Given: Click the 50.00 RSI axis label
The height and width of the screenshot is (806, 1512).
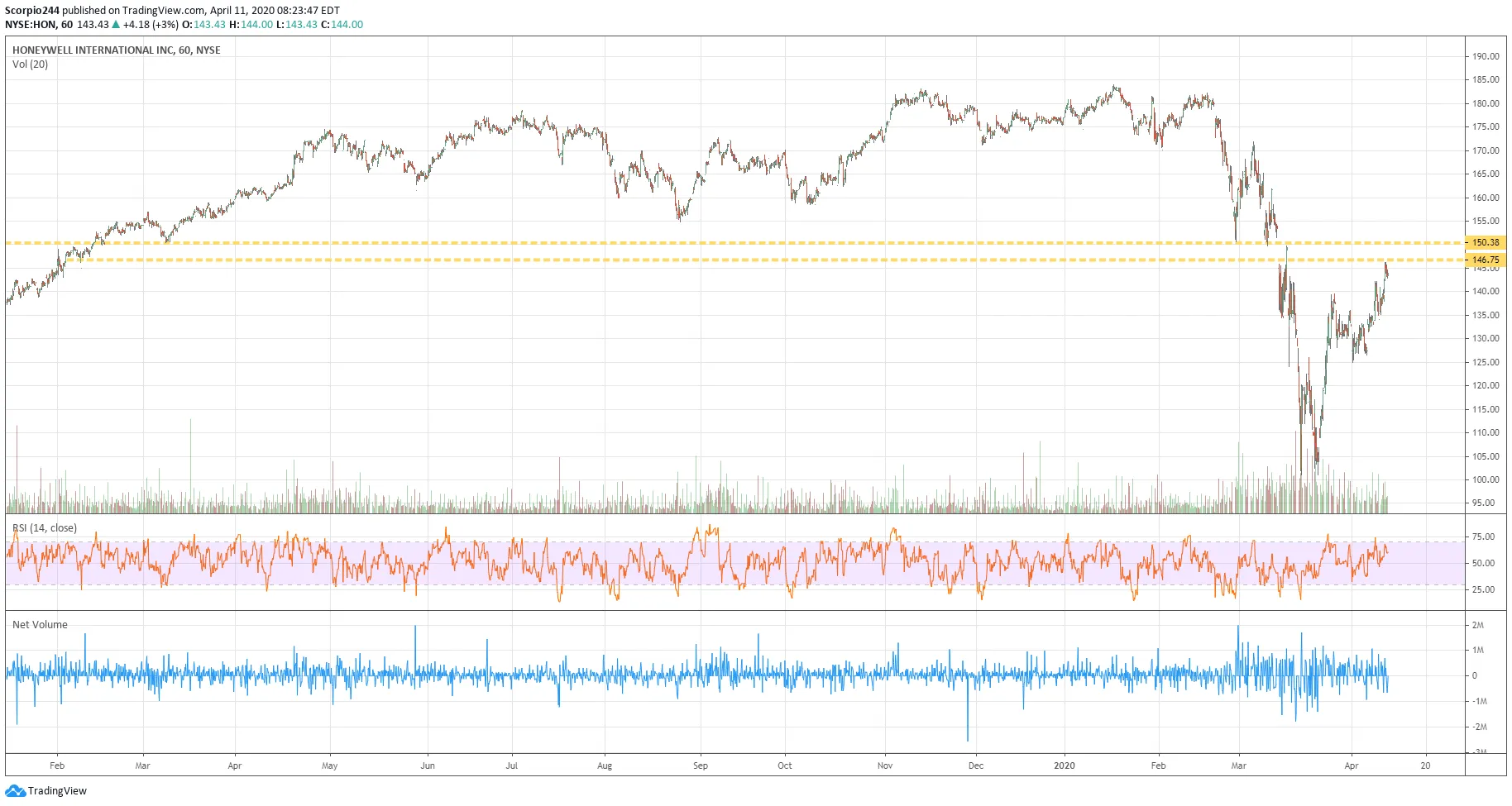Looking at the screenshot, I should point(1483,564).
